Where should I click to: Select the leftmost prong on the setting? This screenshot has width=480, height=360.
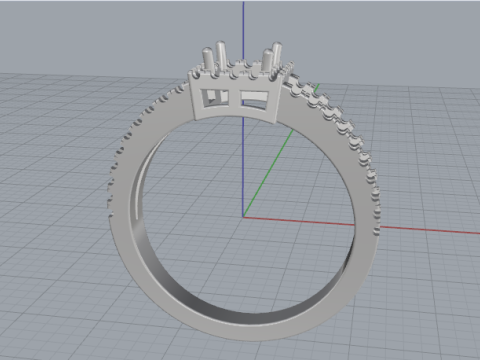(x=207, y=59)
